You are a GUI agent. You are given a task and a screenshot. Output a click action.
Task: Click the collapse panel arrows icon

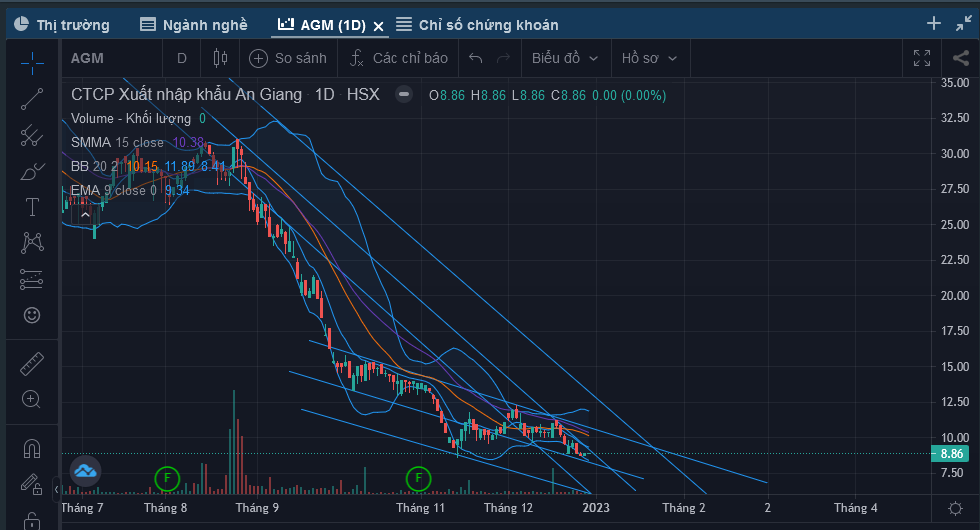[x=964, y=24]
